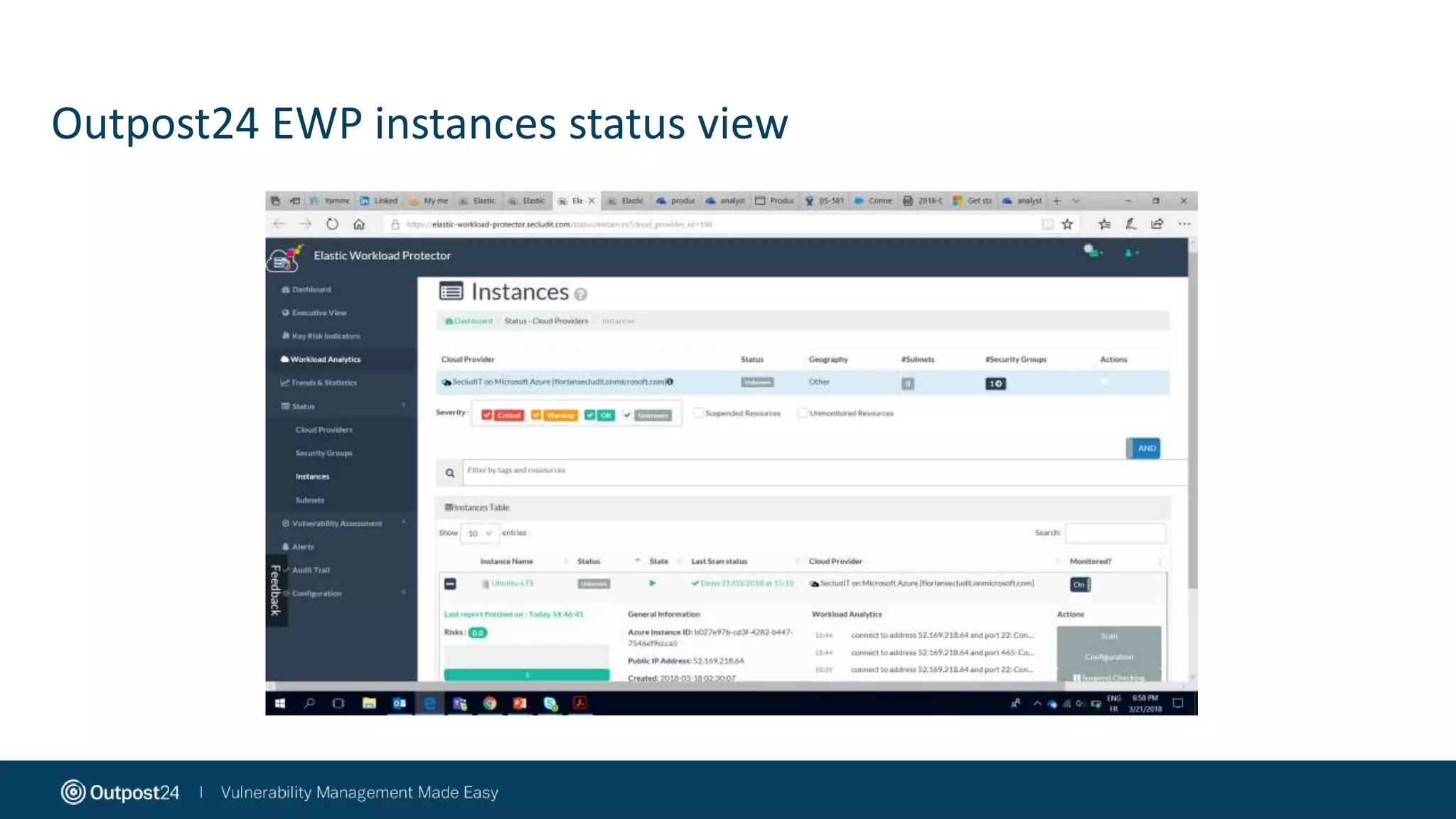Uncheck the OK severity checkbox
The image size is (1456, 819).
click(590, 415)
